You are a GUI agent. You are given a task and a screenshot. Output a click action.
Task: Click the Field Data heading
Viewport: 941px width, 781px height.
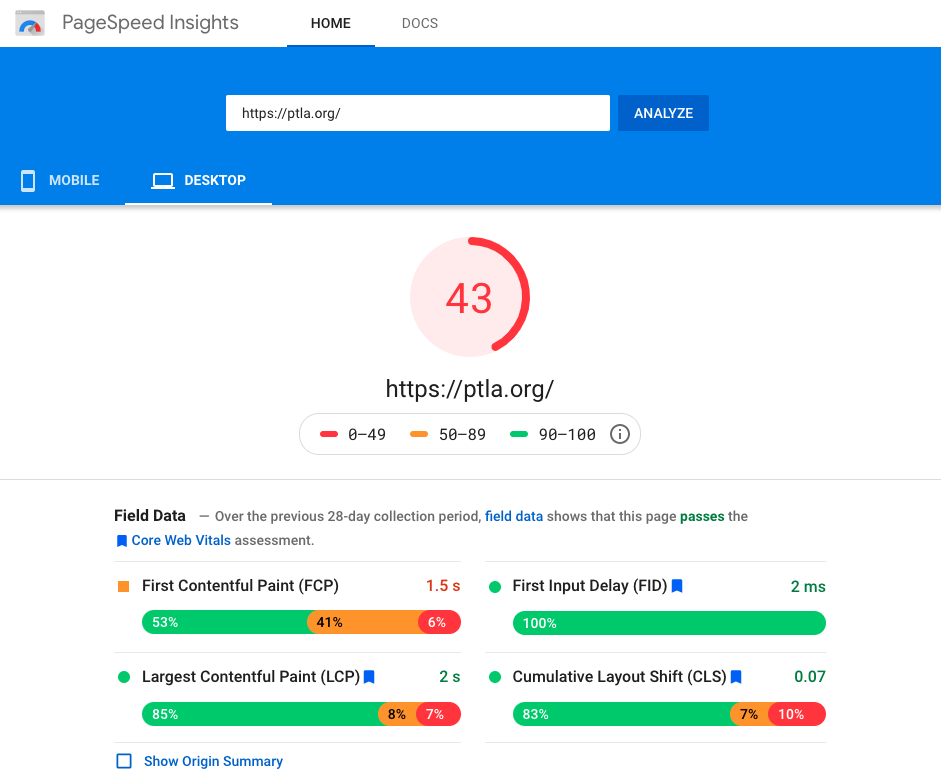150,516
